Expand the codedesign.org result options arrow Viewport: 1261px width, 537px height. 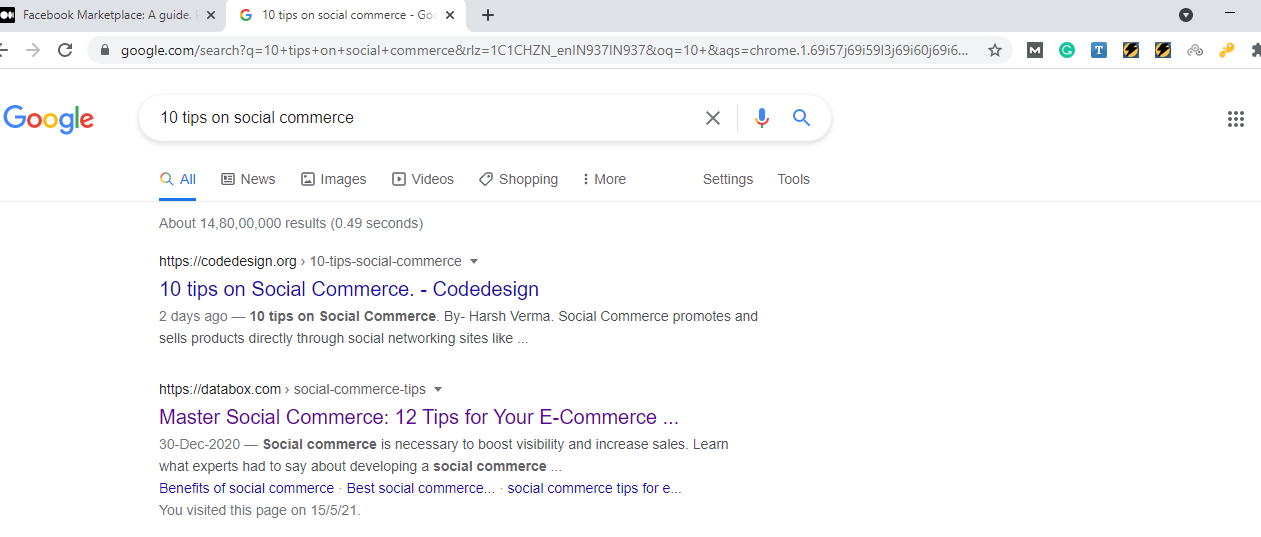pyautogui.click(x=474, y=261)
